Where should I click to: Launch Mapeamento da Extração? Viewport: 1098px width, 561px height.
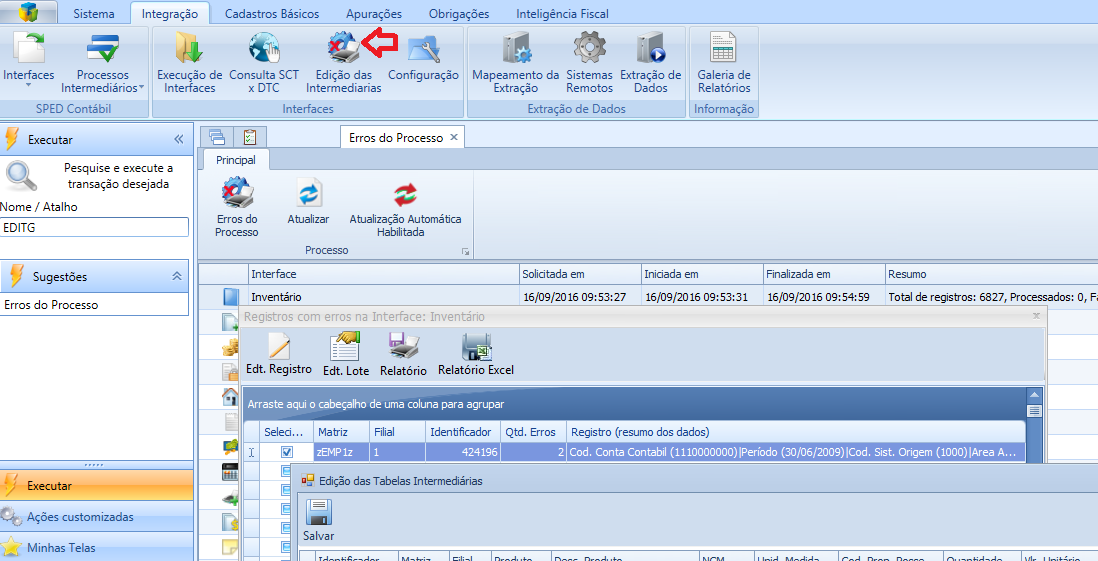[515, 63]
